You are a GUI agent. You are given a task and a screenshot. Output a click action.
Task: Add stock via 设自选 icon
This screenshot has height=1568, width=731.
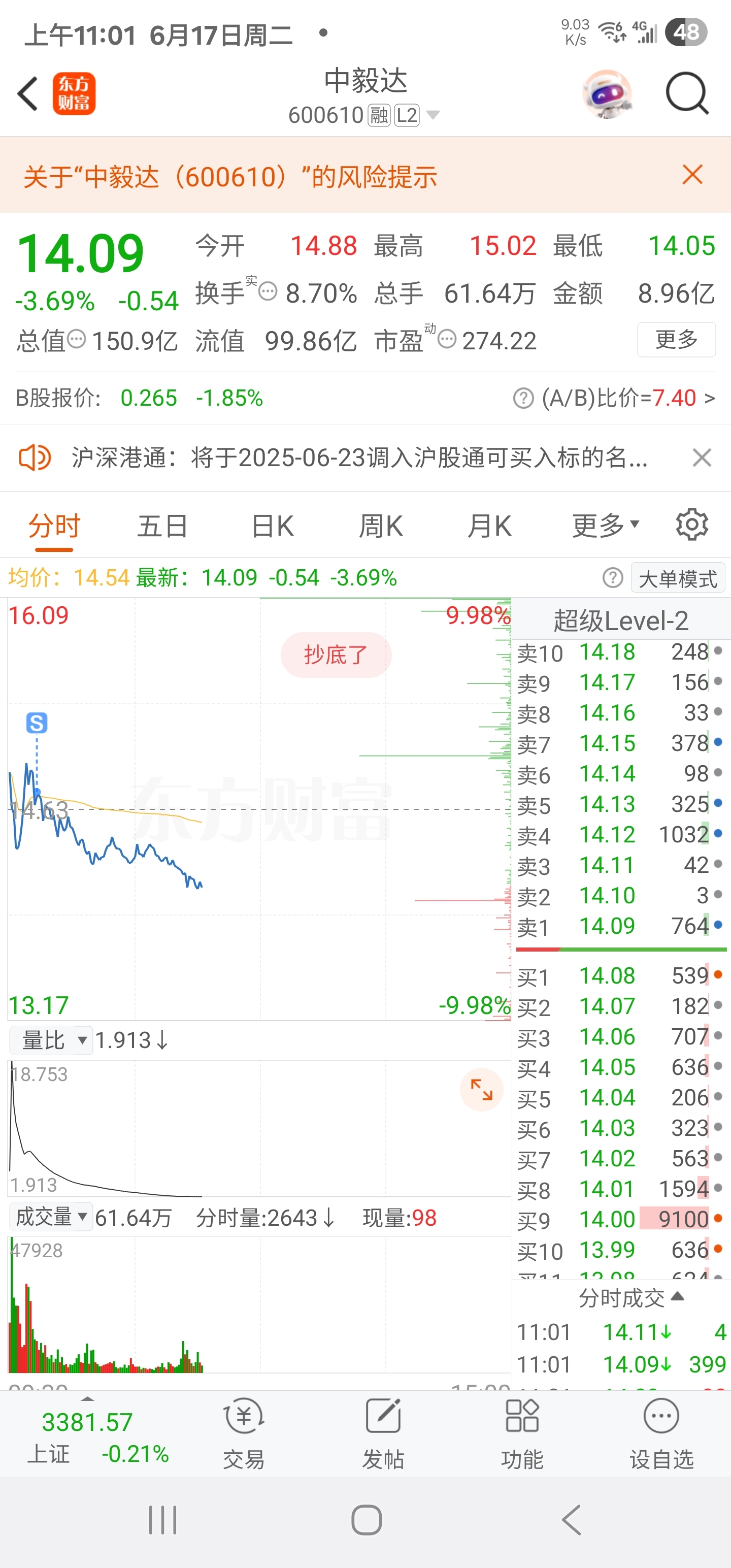[x=661, y=1433]
